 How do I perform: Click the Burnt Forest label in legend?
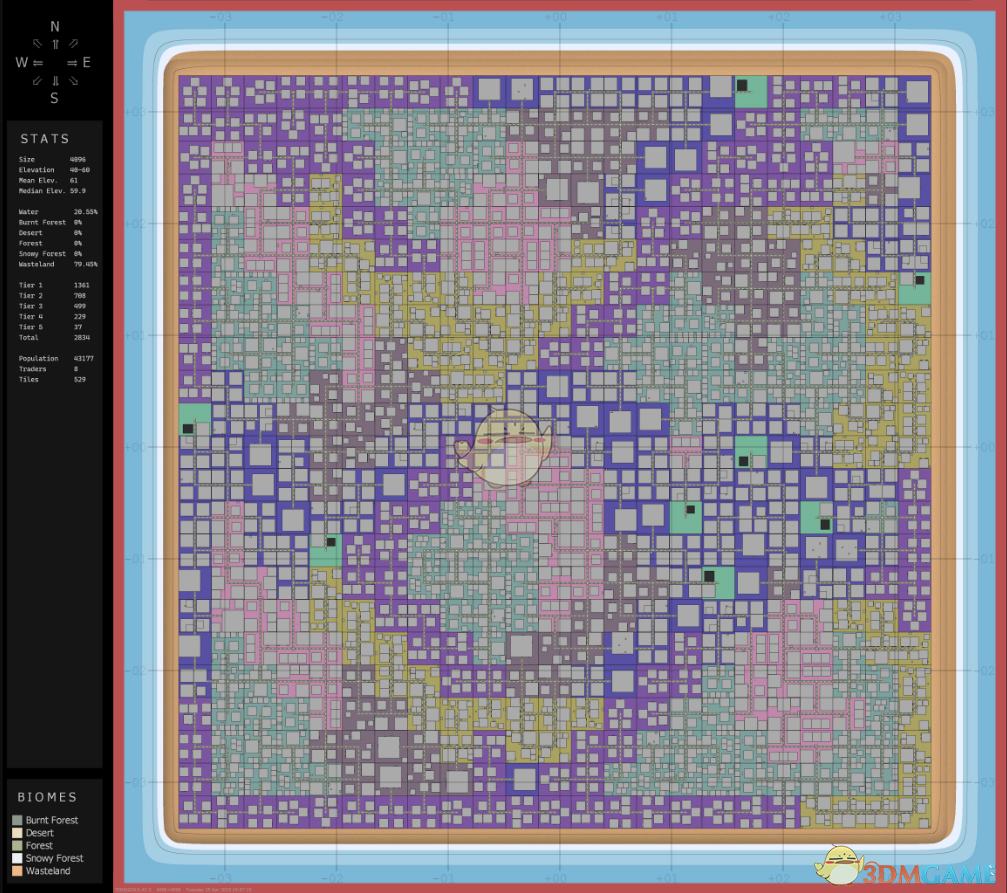52,820
